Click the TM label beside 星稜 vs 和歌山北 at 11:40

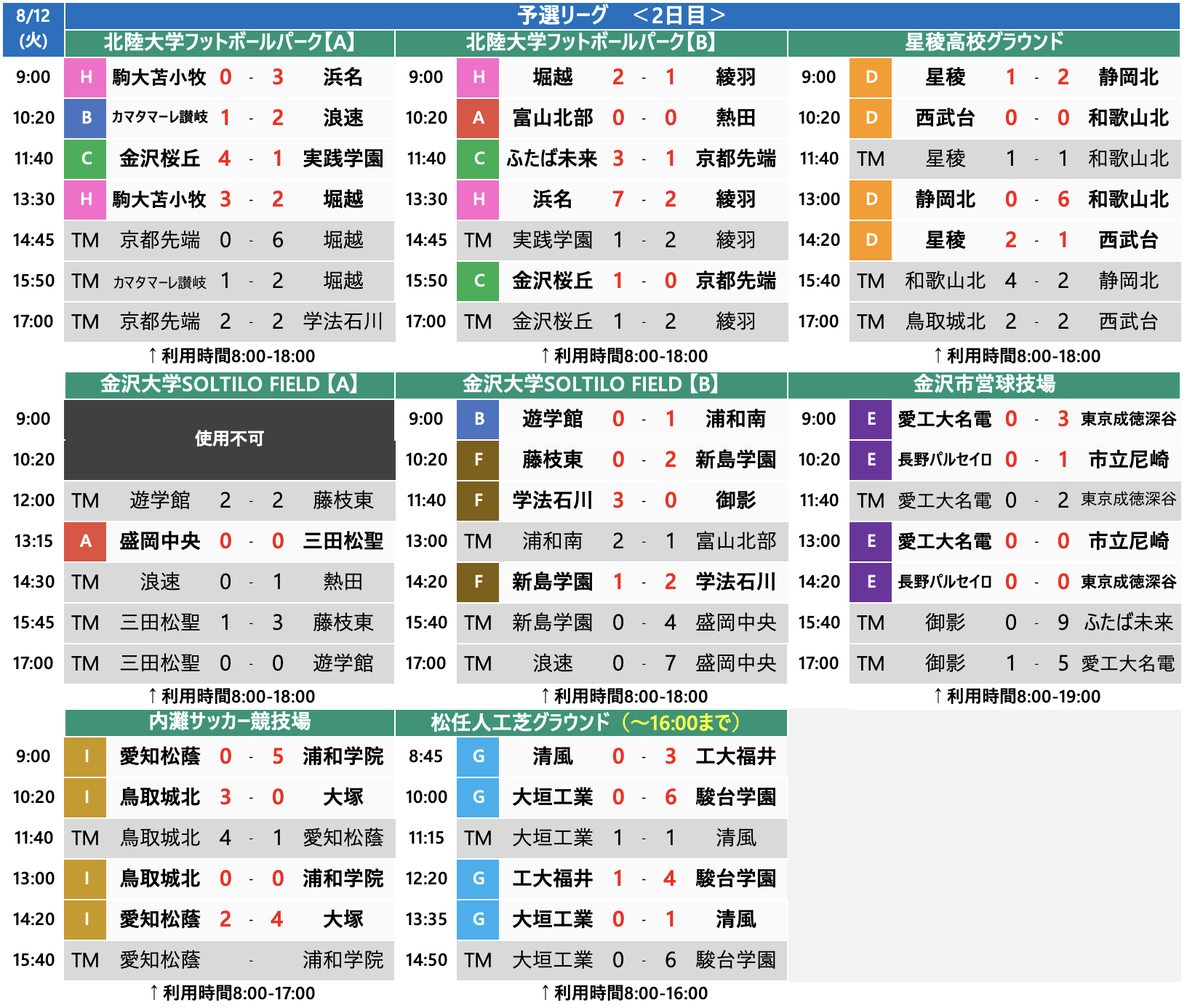coord(871,159)
